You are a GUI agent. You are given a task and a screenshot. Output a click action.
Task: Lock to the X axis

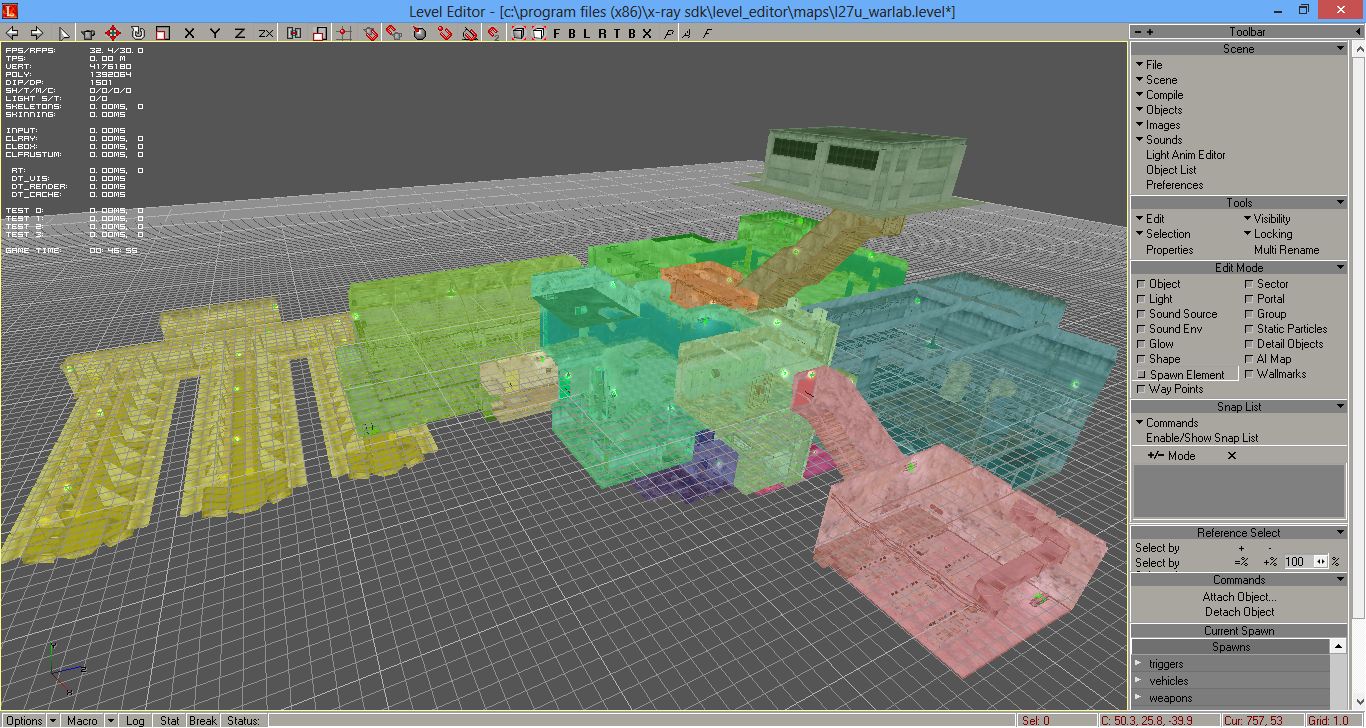click(x=189, y=33)
